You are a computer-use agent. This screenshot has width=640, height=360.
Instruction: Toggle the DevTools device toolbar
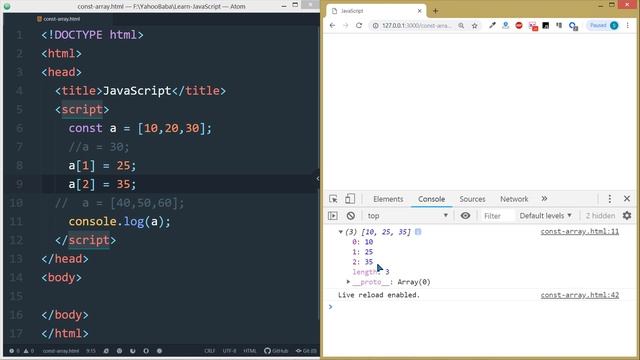click(350, 199)
